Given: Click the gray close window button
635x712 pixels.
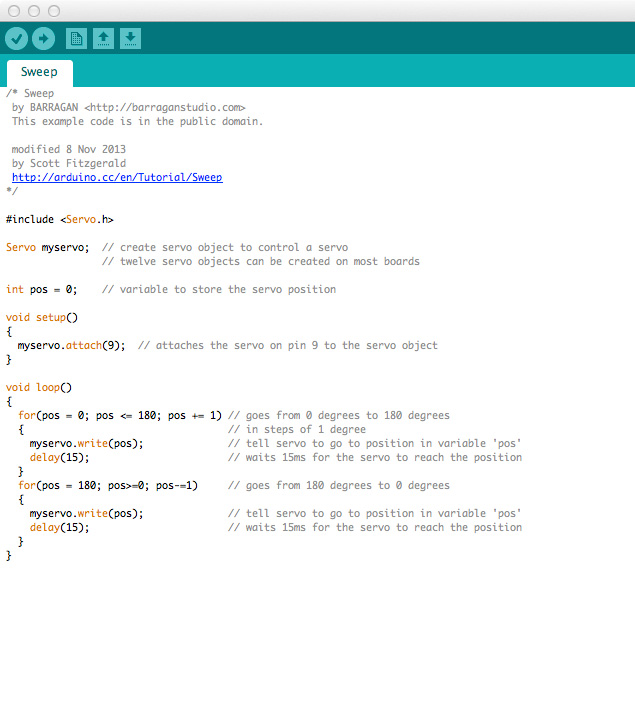Looking at the screenshot, I should click(14, 11).
